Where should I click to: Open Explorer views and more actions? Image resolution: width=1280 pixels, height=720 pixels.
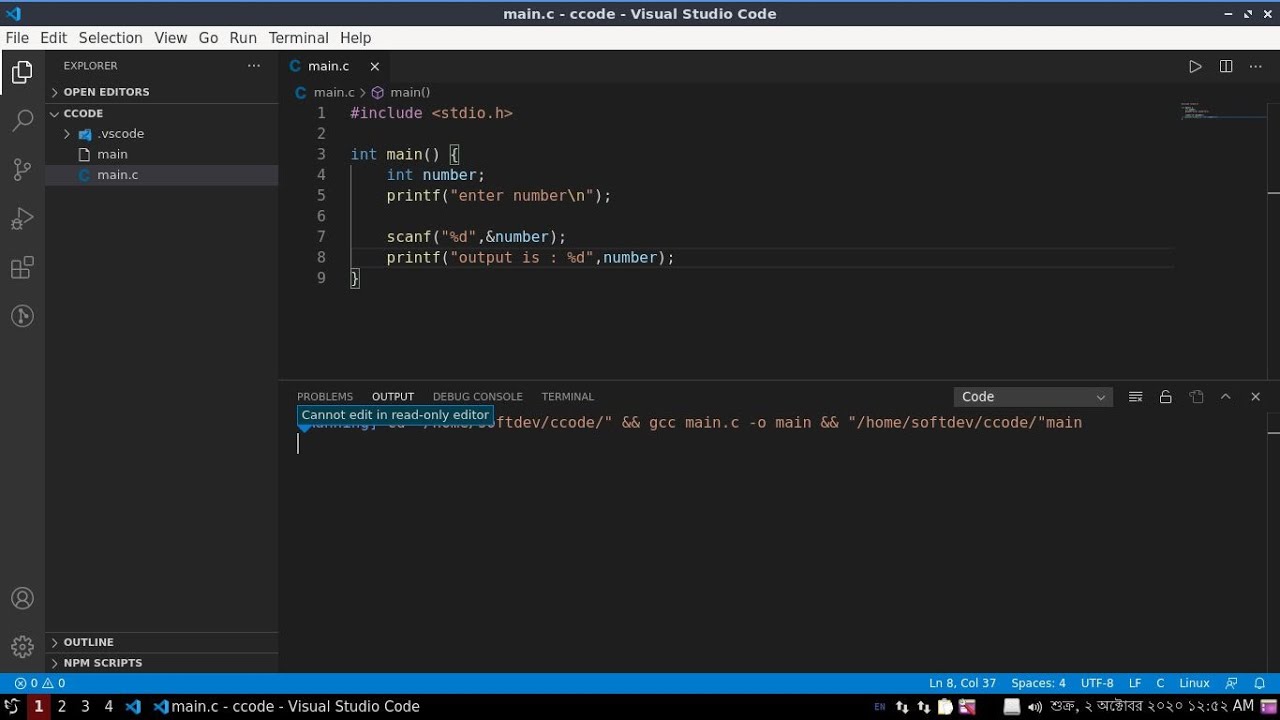[x=254, y=66]
